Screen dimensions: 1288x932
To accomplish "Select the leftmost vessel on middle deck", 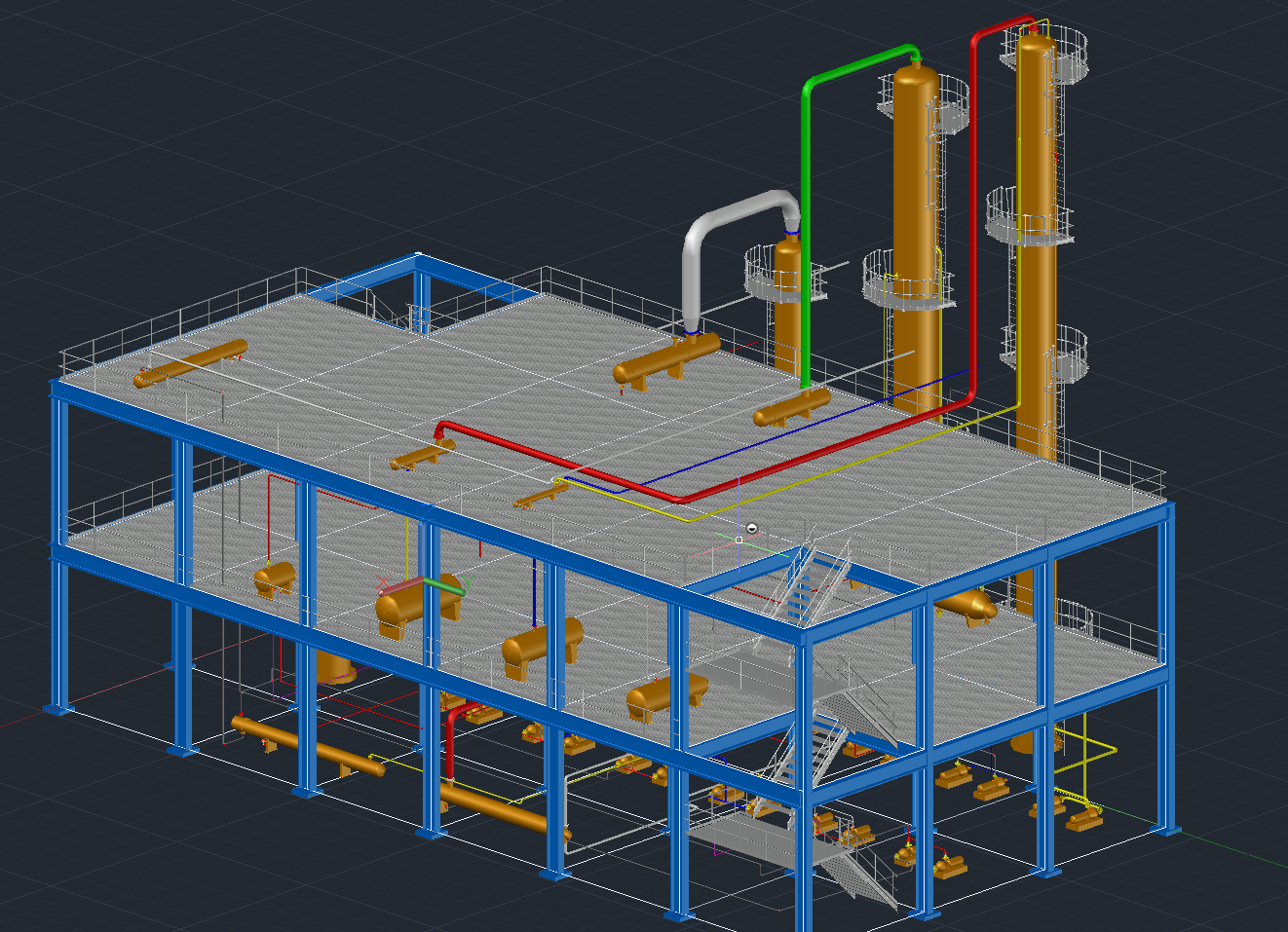I will (275, 579).
